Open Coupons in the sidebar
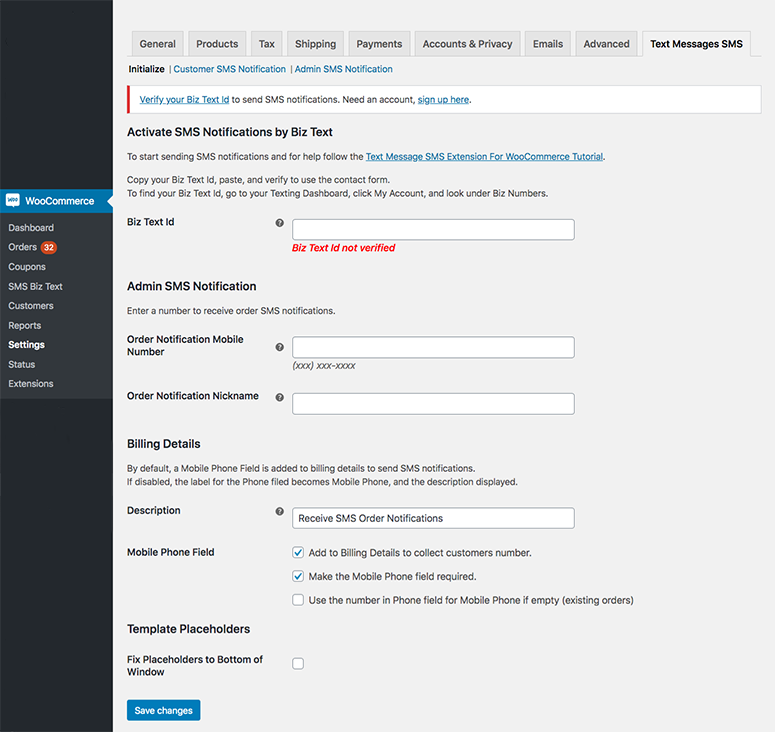 click(27, 267)
